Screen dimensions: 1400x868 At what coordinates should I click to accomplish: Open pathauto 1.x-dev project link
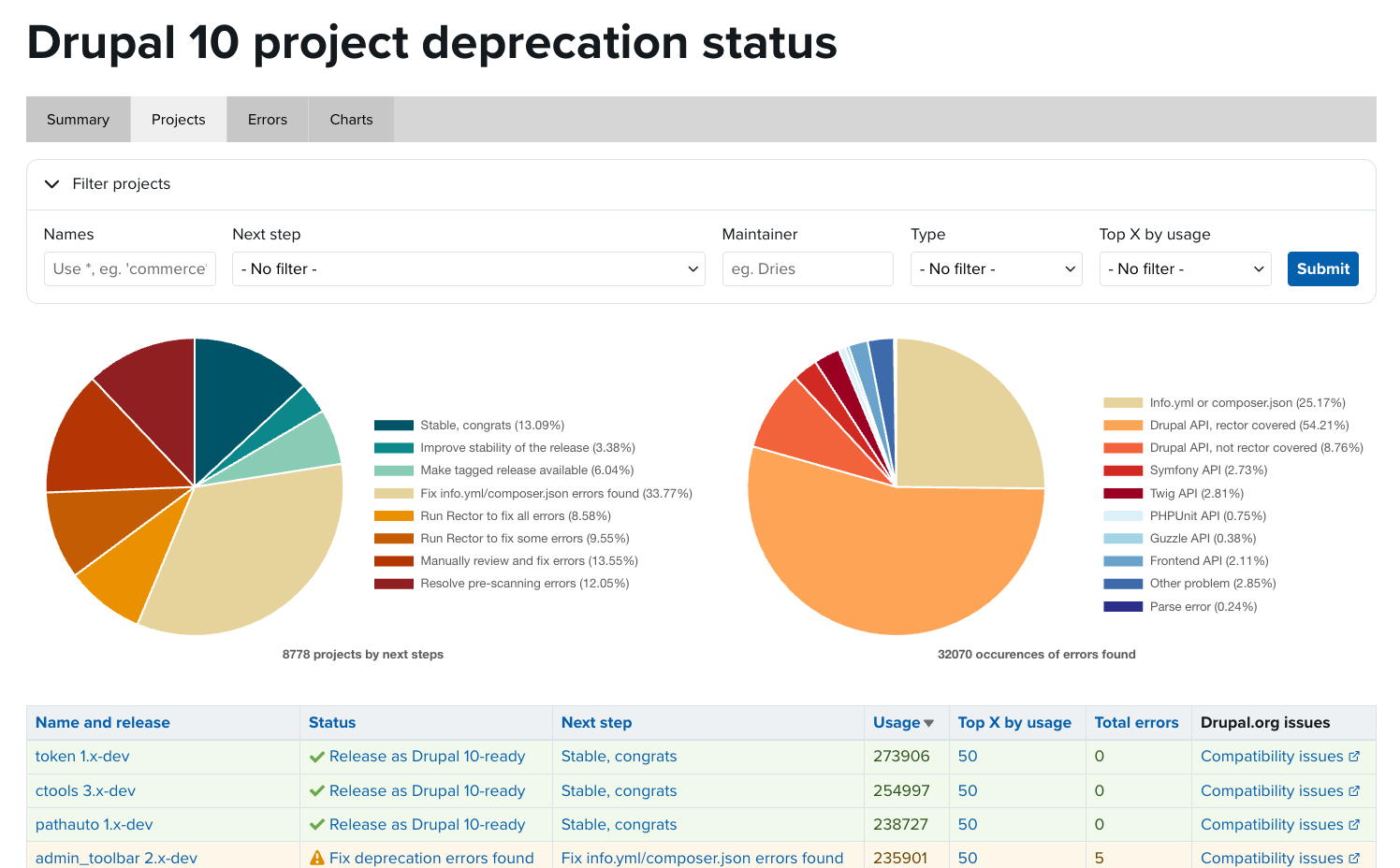94,825
